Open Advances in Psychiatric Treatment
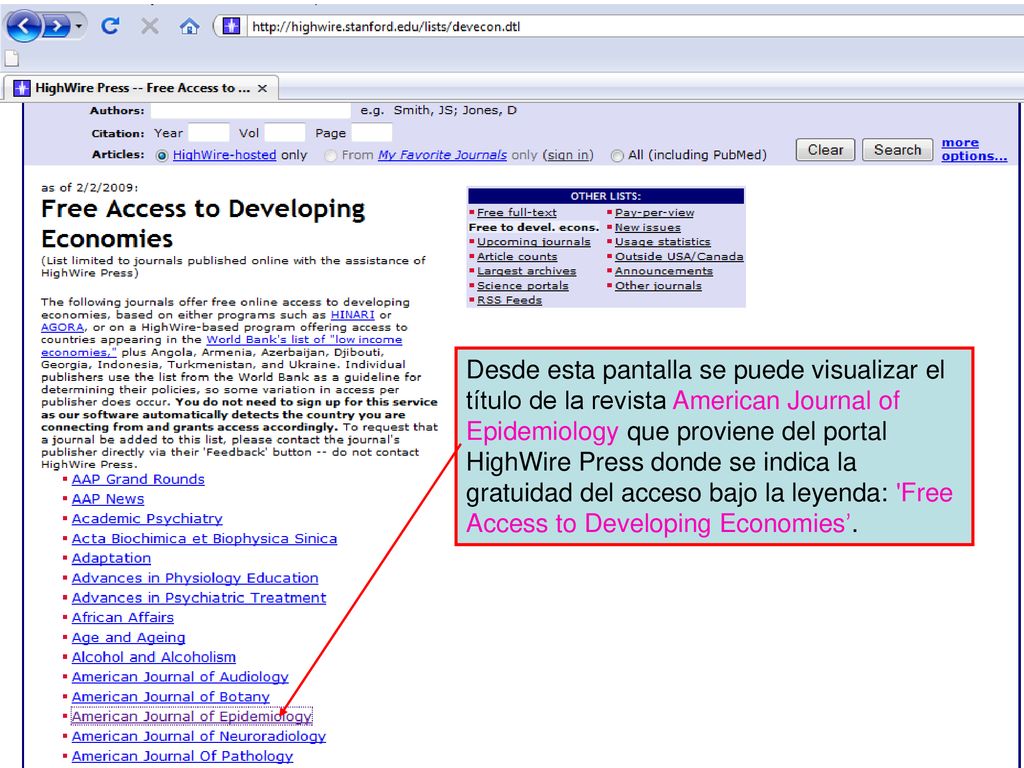The height and width of the screenshot is (768, 1024). coord(199,598)
